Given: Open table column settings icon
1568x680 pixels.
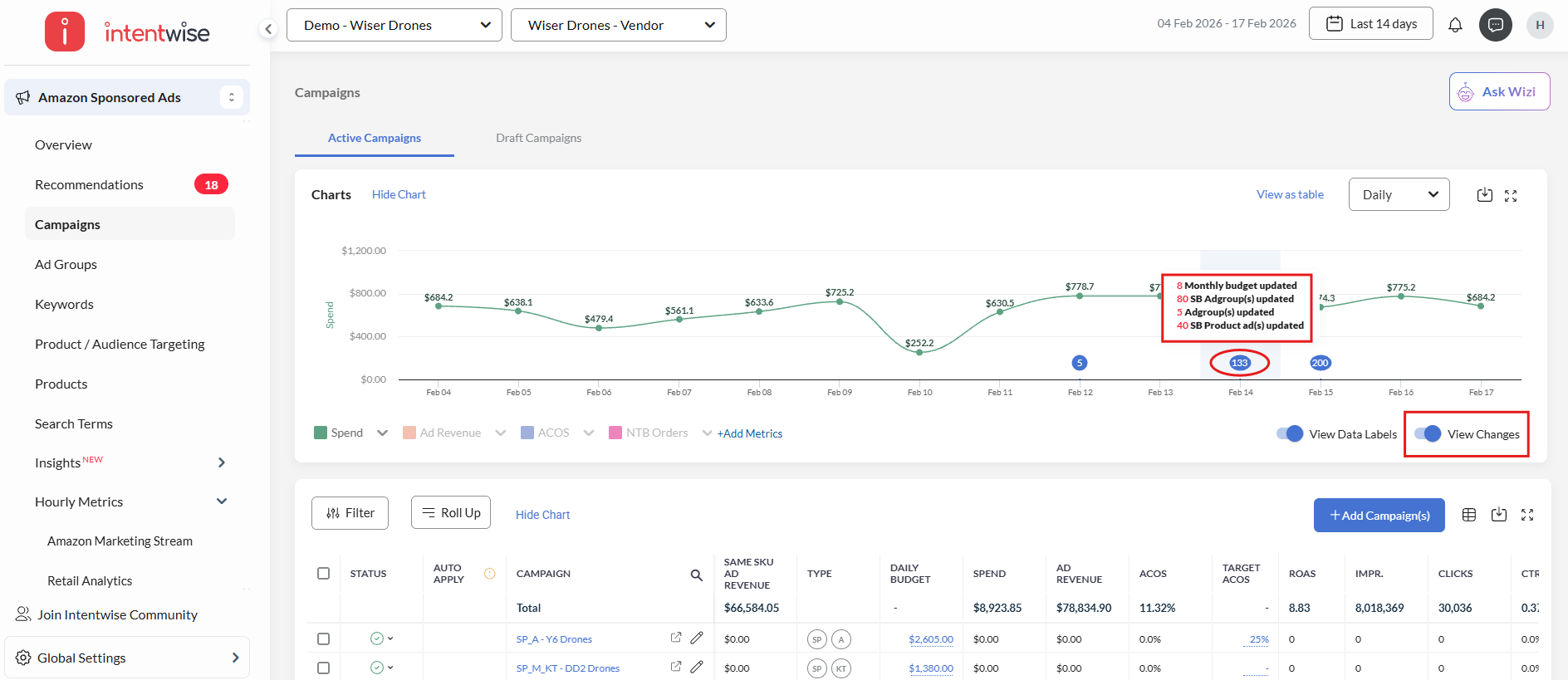Looking at the screenshot, I should tap(1468, 515).
